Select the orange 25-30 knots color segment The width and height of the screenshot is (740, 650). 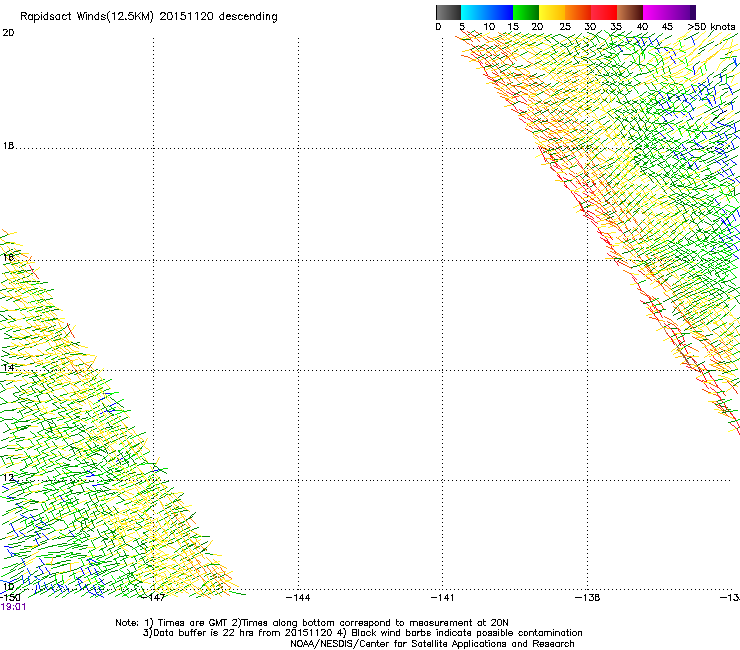coord(578,12)
